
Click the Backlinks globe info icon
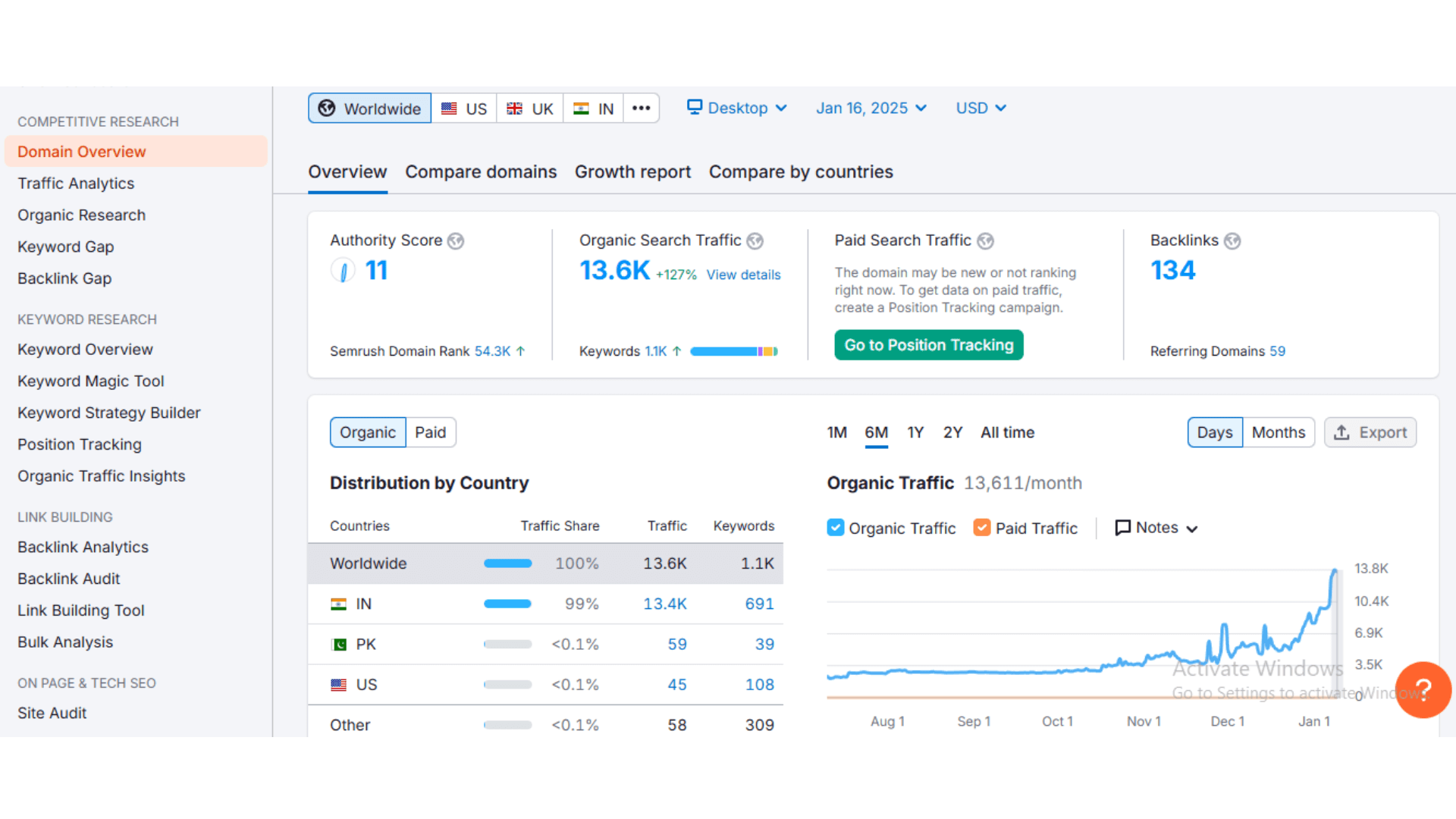pyautogui.click(x=1232, y=241)
